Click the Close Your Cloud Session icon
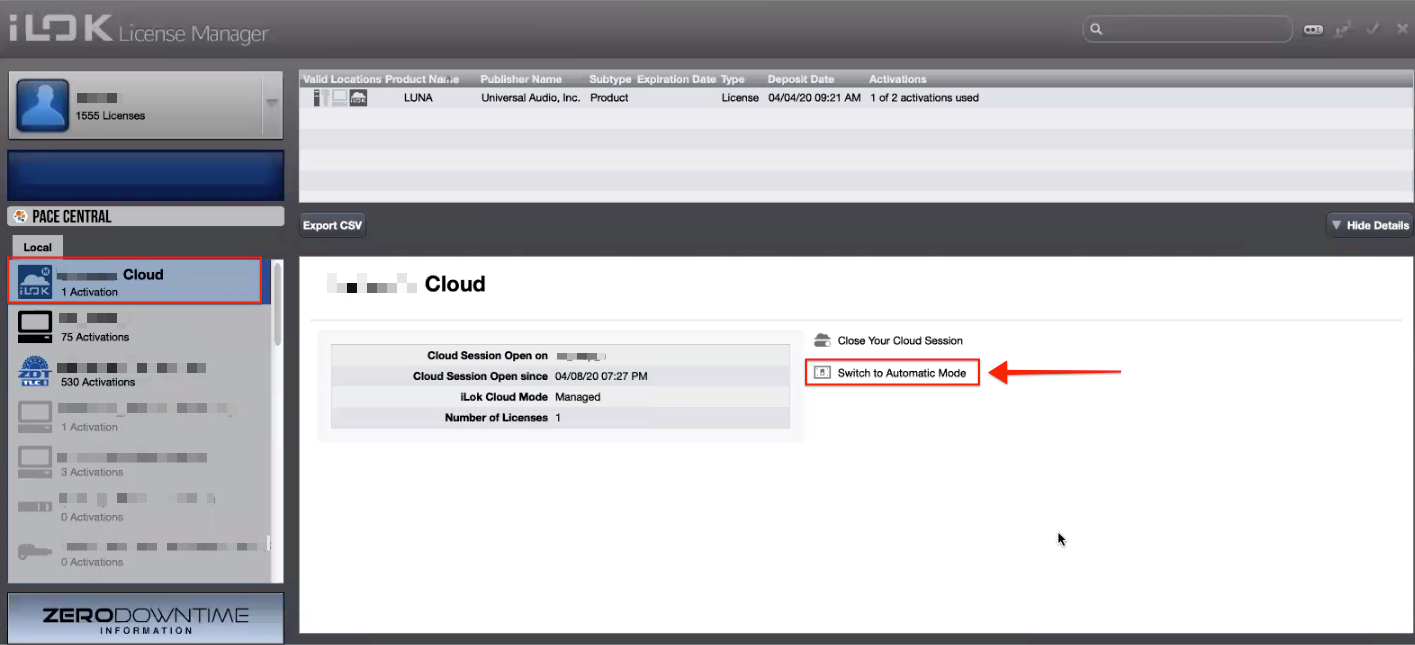 822,341
